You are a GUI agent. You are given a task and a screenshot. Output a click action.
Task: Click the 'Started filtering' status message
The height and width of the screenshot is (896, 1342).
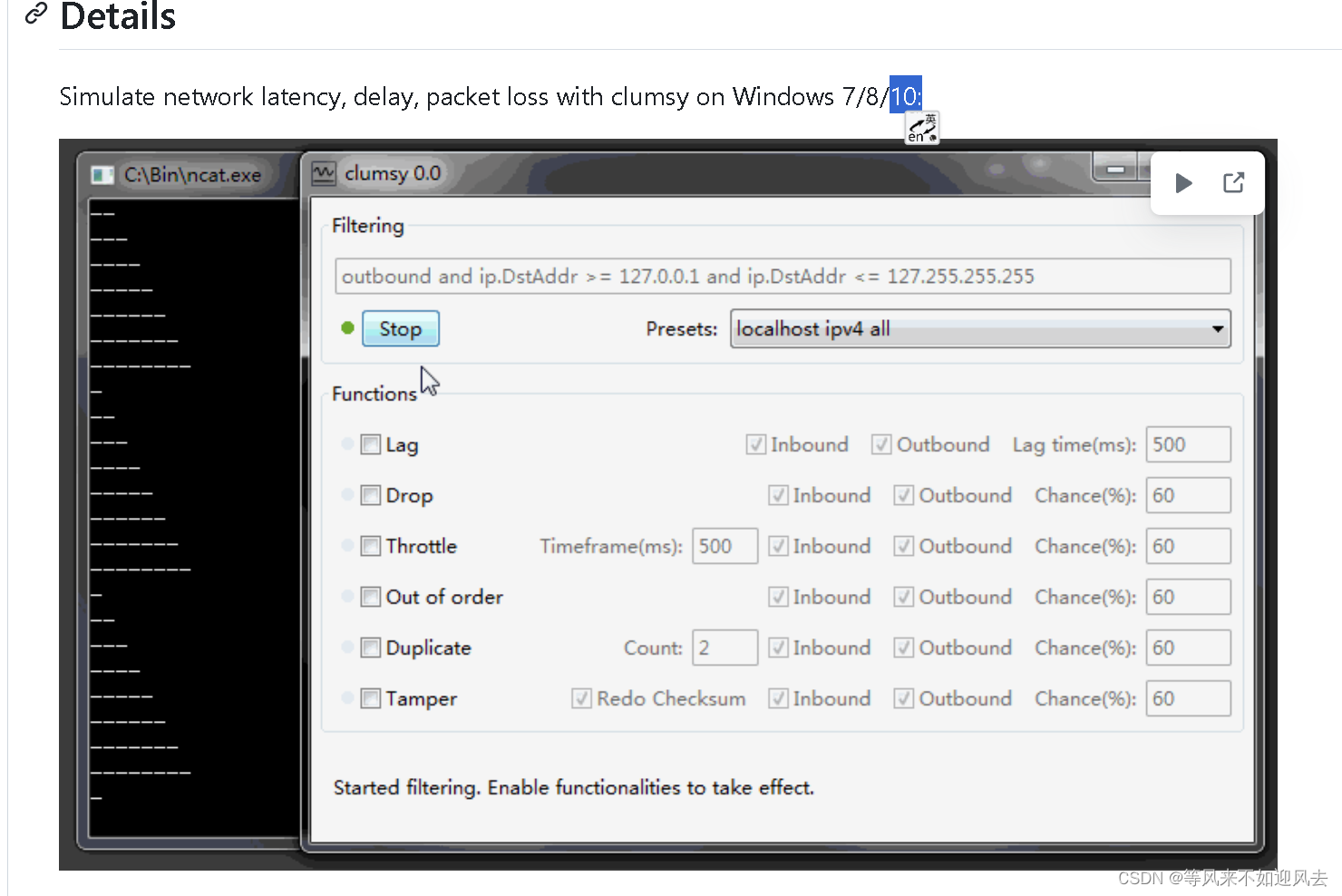point(574,787)
